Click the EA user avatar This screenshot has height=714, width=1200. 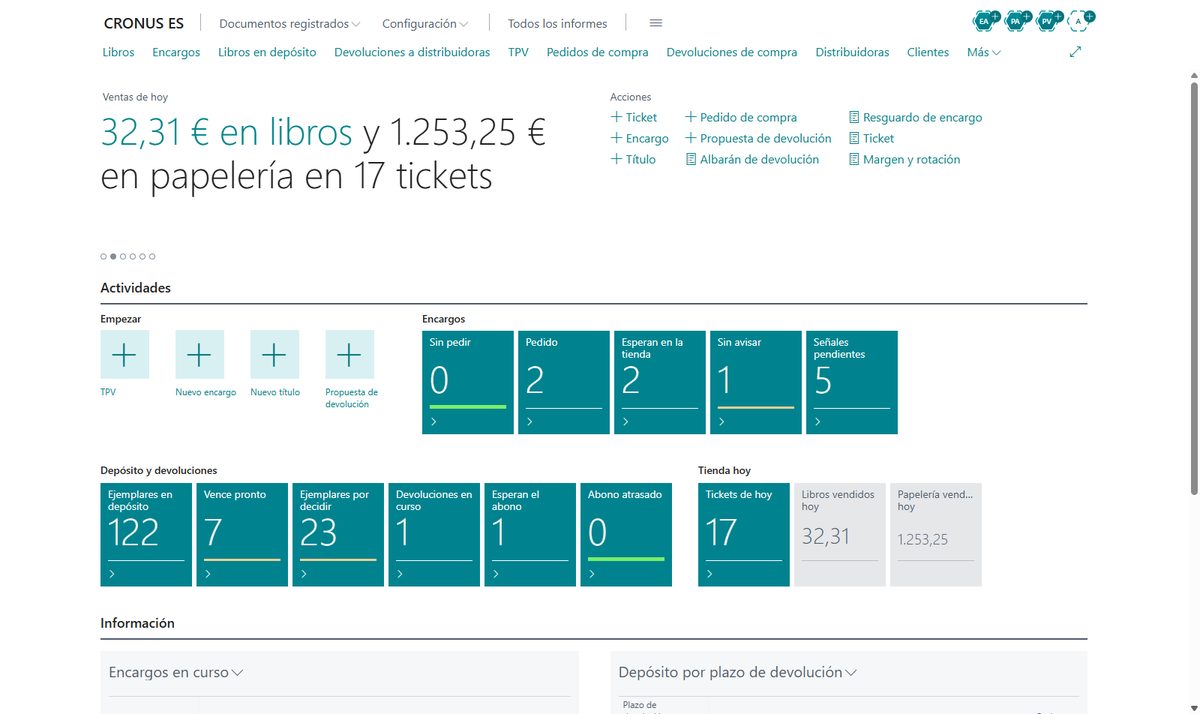pos(984,20)
